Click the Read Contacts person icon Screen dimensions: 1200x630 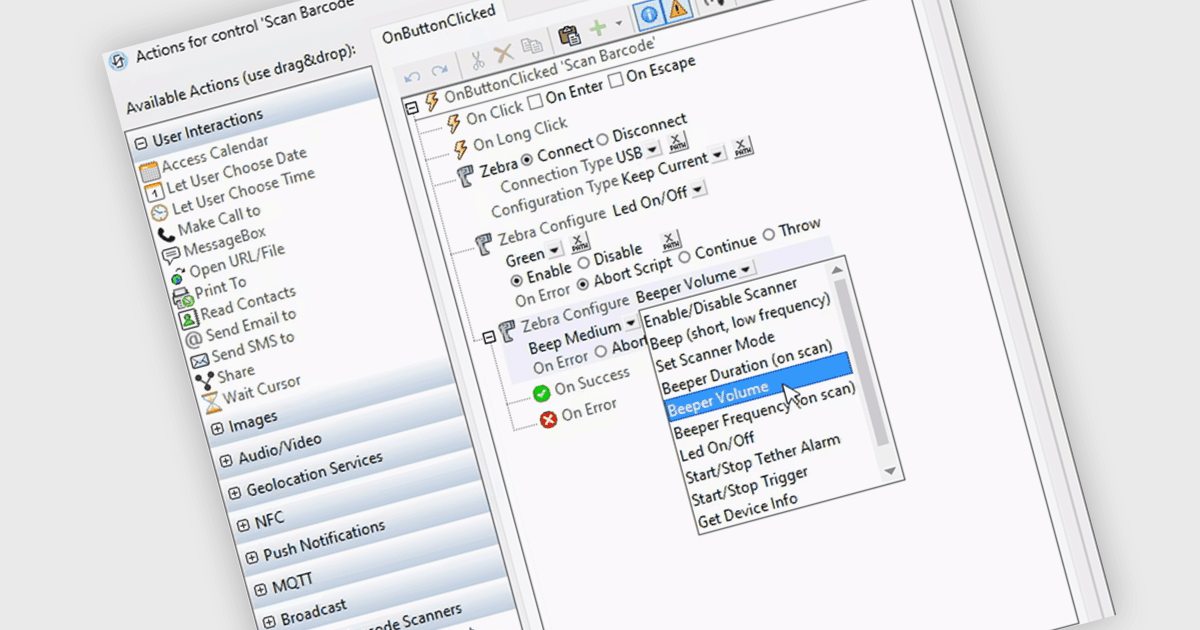coord(188,320)
